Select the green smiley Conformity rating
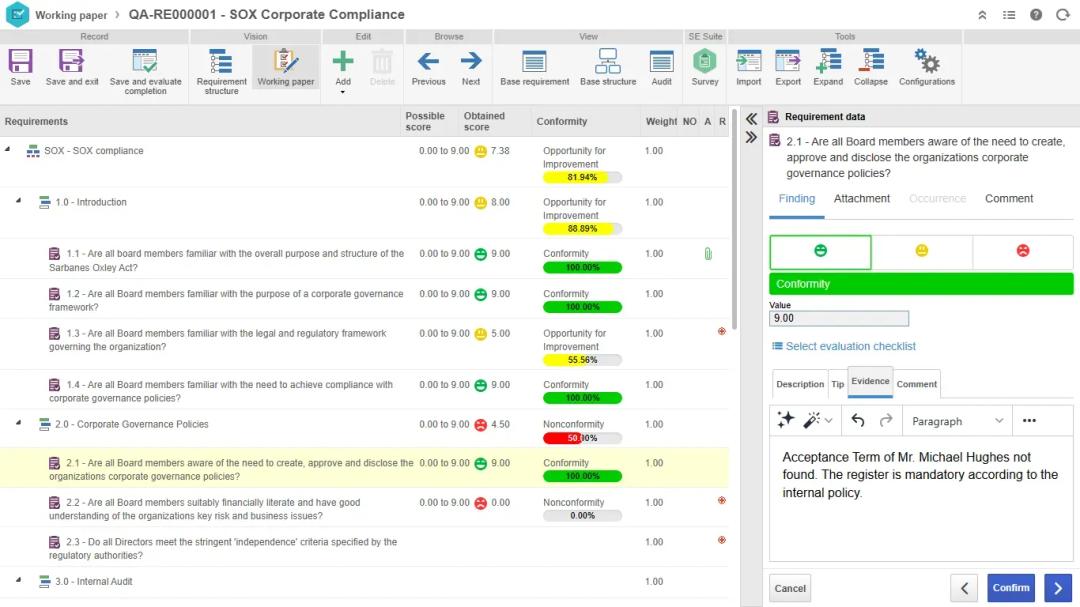1080x607 pixels. (820, 251)
